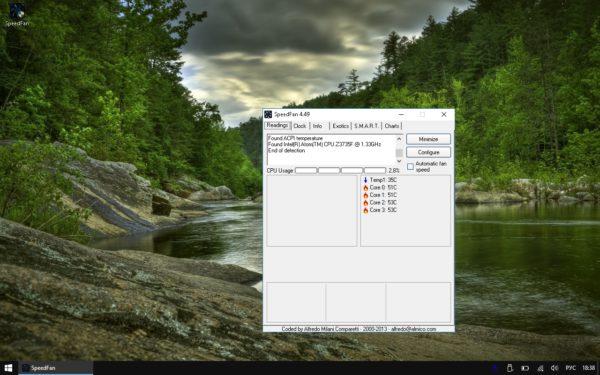
Task: Open the Exotics tab
Action: pos(340,126)
